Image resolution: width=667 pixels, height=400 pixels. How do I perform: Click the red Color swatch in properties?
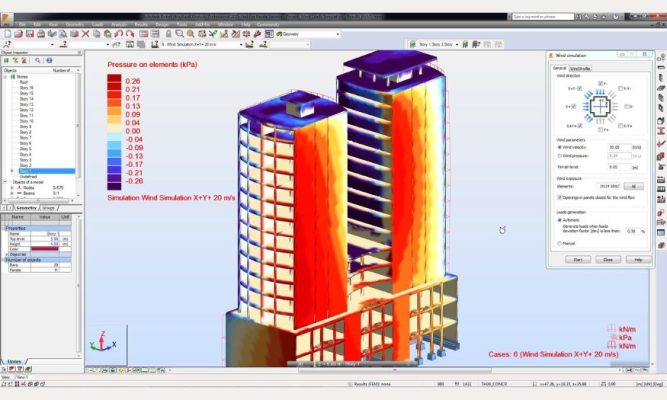44,248
